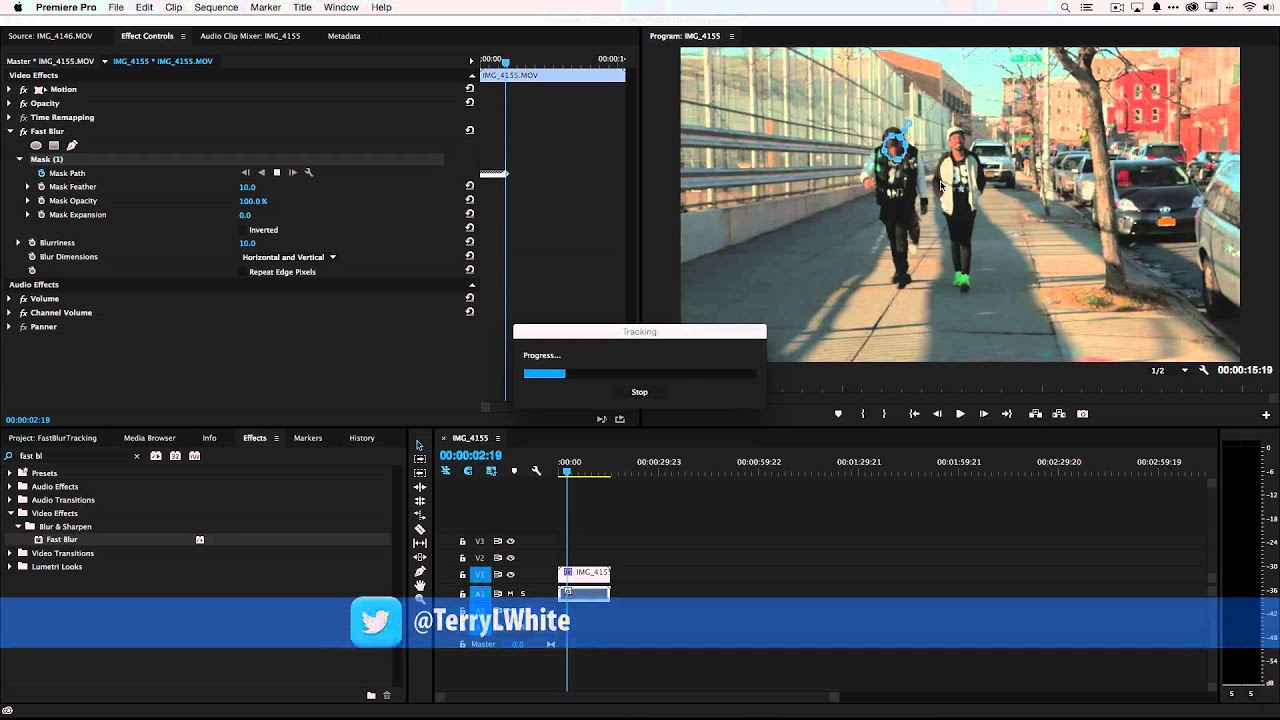Mark Out point in Program monitor

(884, 414)
